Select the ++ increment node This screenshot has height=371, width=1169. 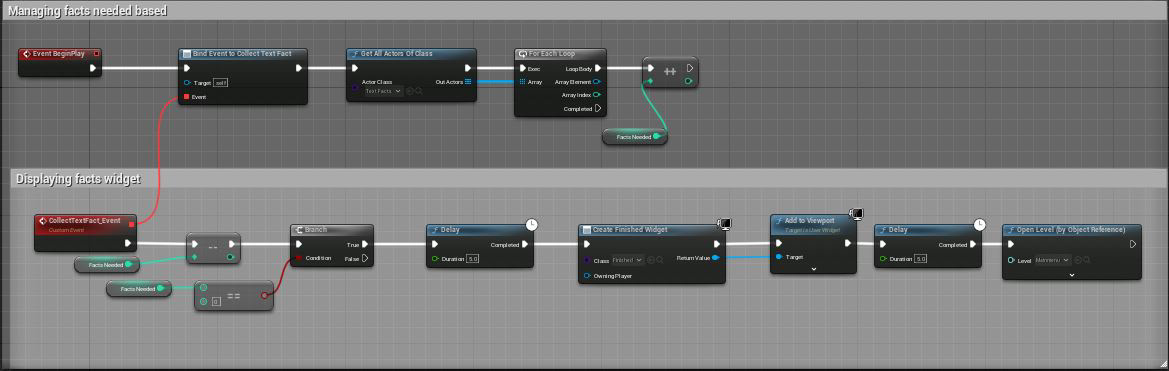click(x=670, y=72)
